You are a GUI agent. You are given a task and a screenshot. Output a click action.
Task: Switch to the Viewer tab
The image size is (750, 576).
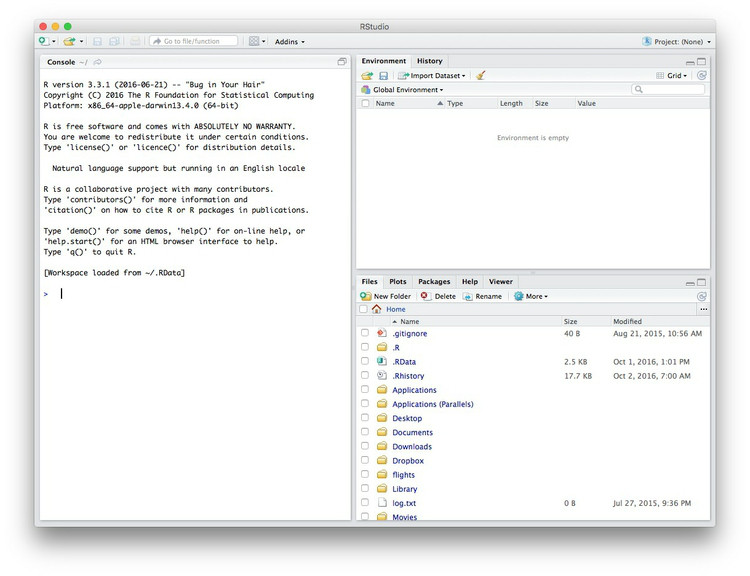pyautogui.click(x=501, y=281)
